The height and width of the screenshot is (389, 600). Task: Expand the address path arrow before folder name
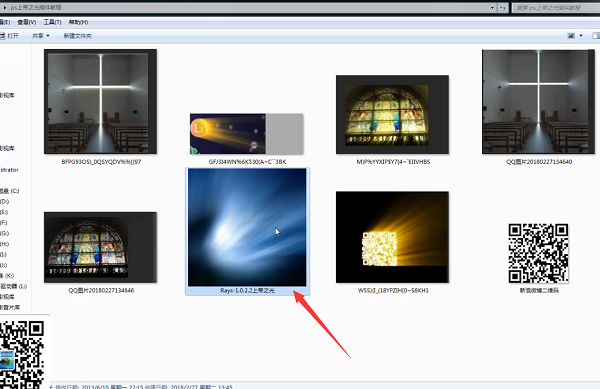coord(5,8)
